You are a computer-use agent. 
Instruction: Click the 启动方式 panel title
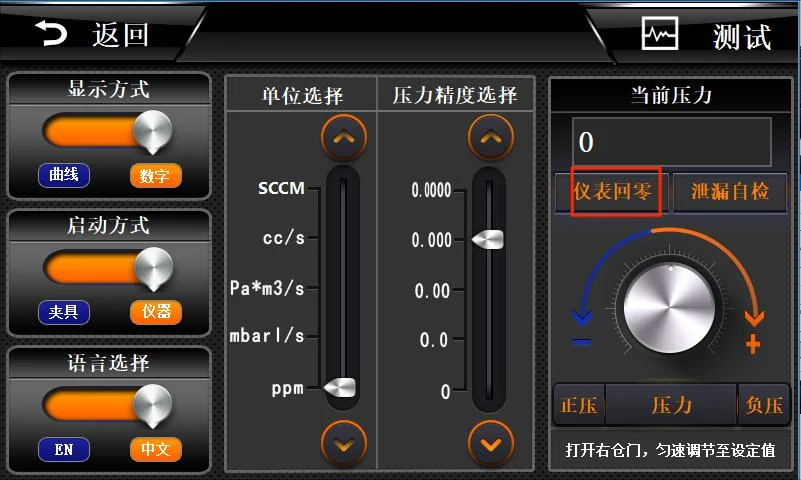point(108,225)
